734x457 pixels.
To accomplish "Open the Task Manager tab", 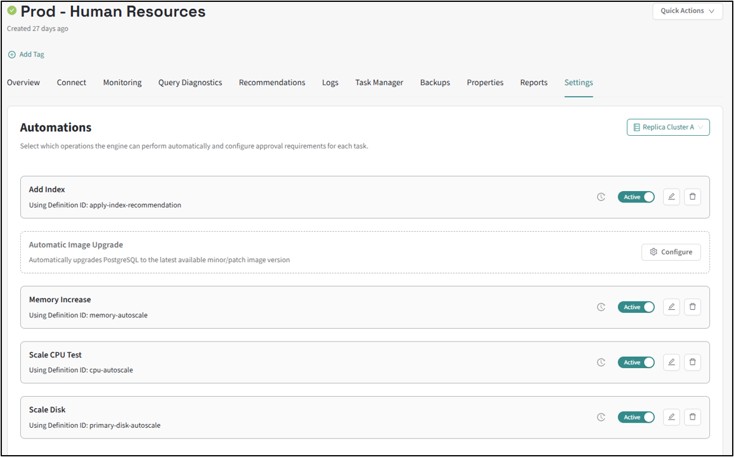I will point(379,82).
